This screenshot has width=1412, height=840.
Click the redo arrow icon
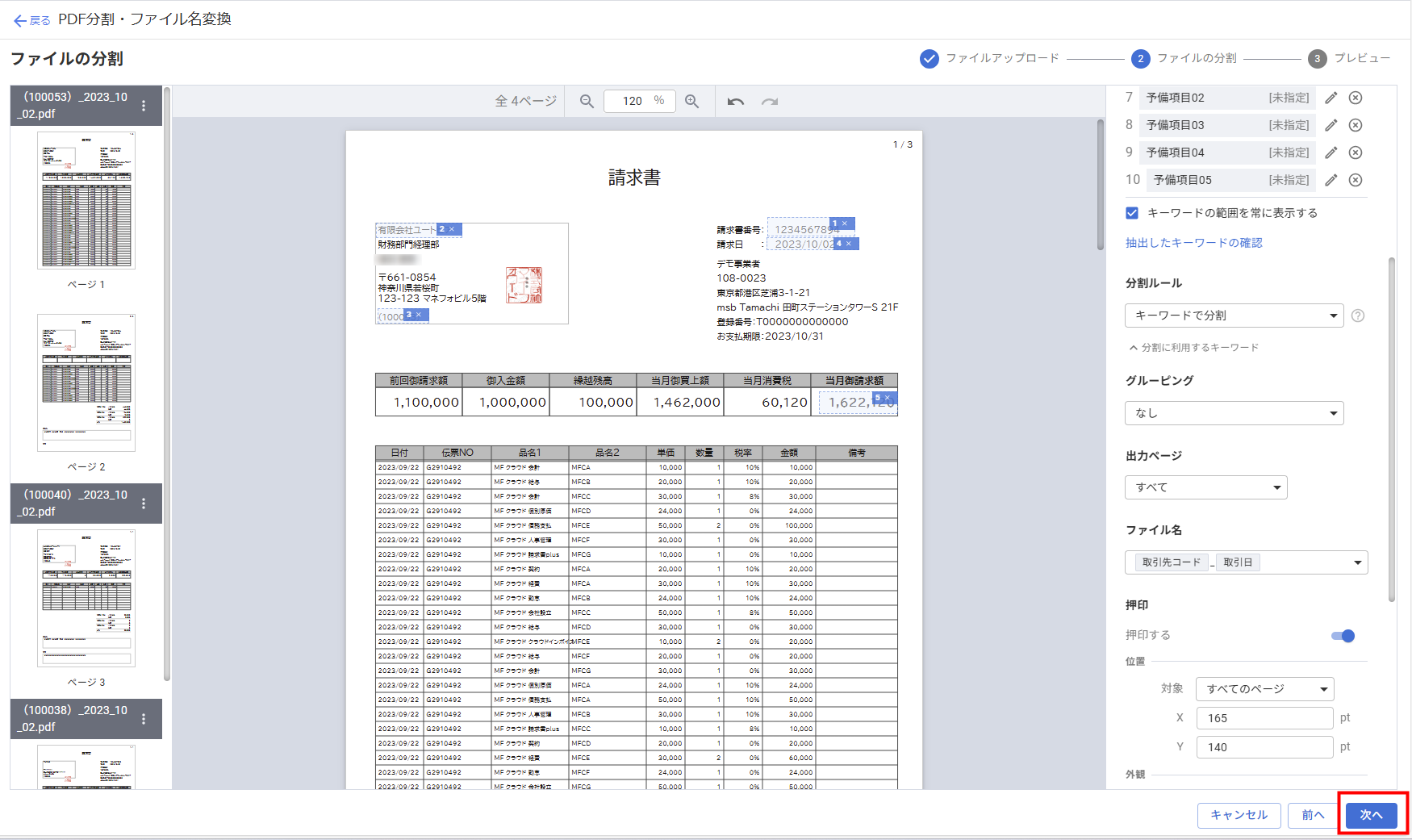click(x=770, y=102)
